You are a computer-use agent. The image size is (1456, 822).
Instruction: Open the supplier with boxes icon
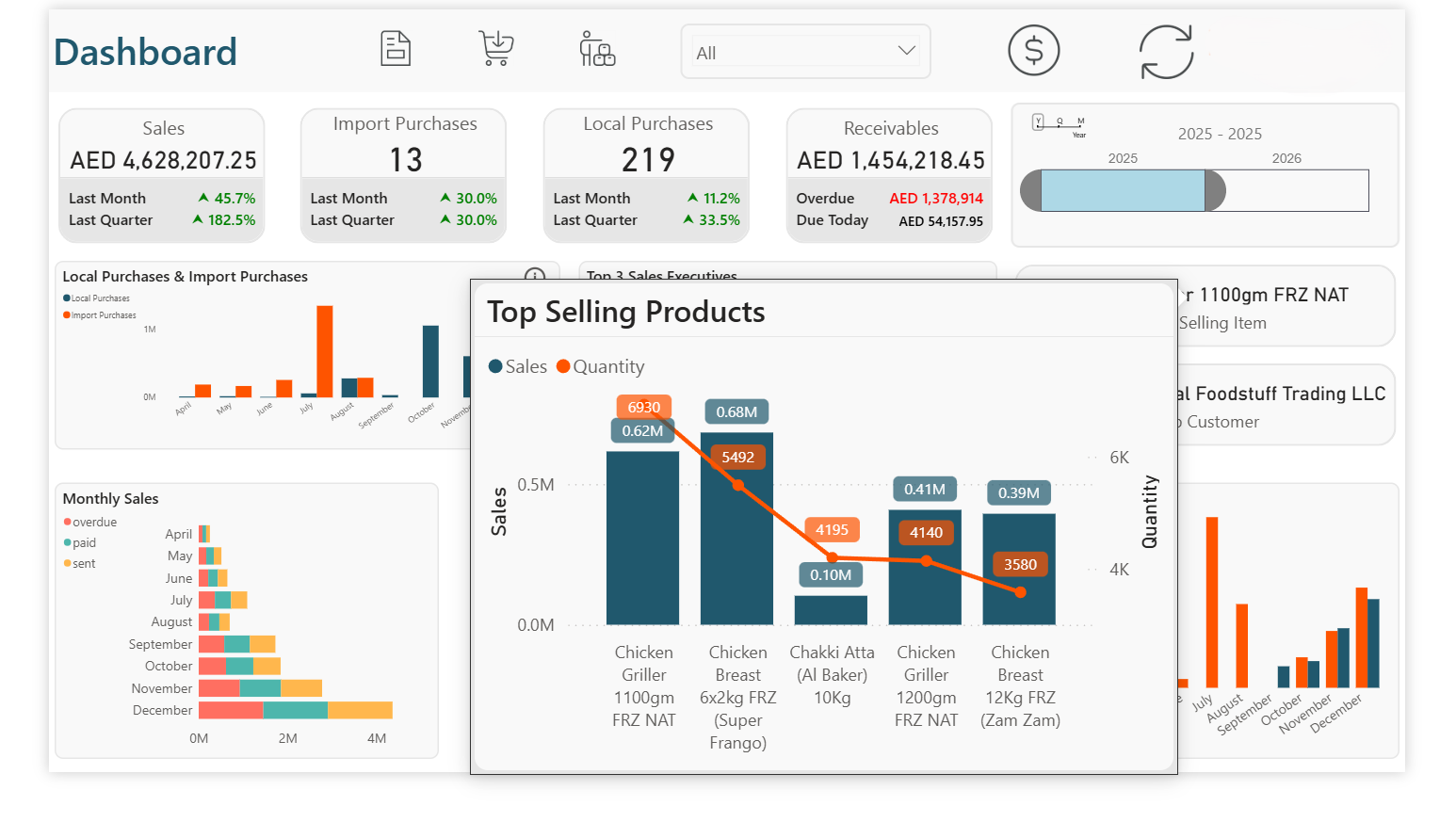(x=597, y=49)
